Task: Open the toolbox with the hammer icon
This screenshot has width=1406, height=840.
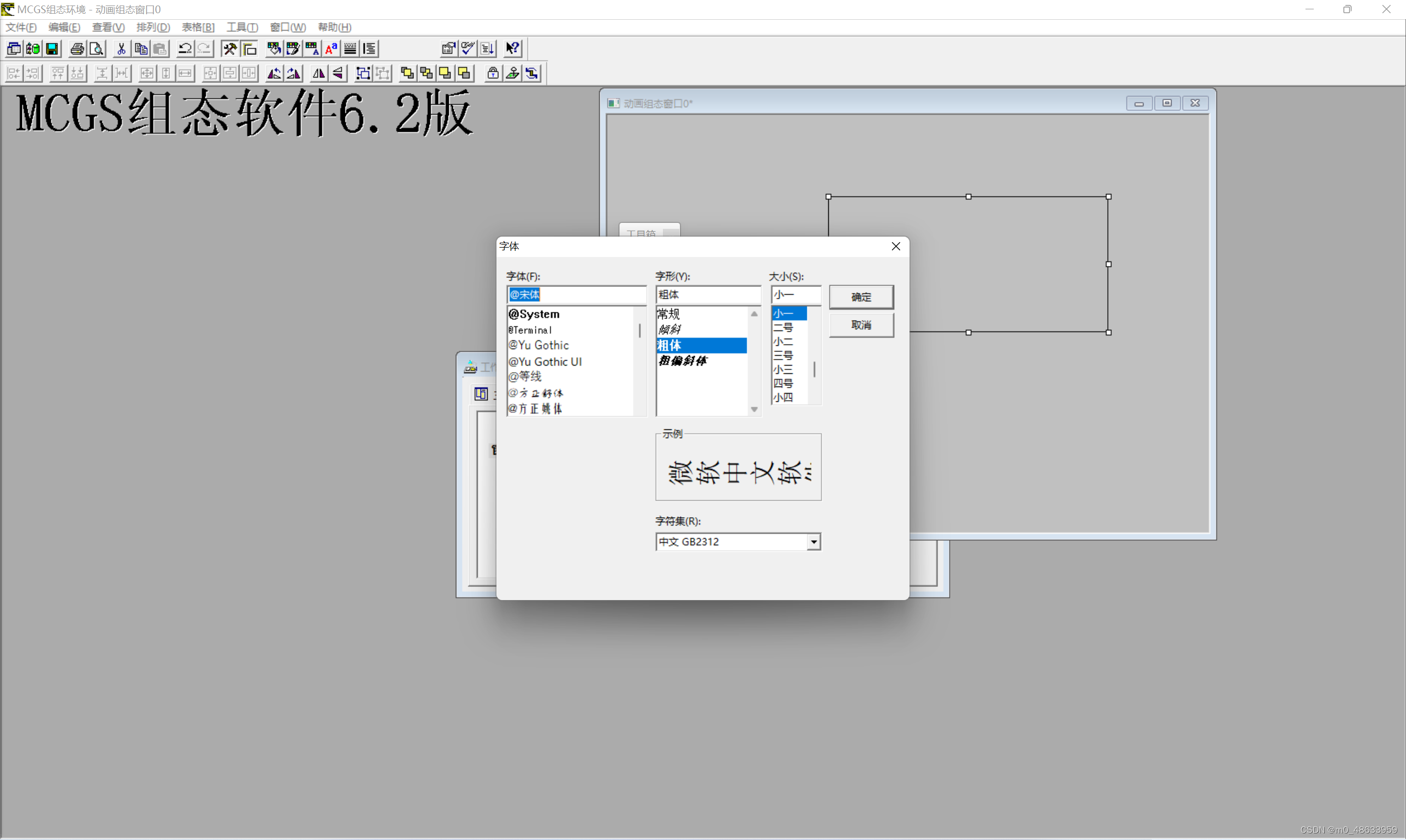Action: (230, 49)
